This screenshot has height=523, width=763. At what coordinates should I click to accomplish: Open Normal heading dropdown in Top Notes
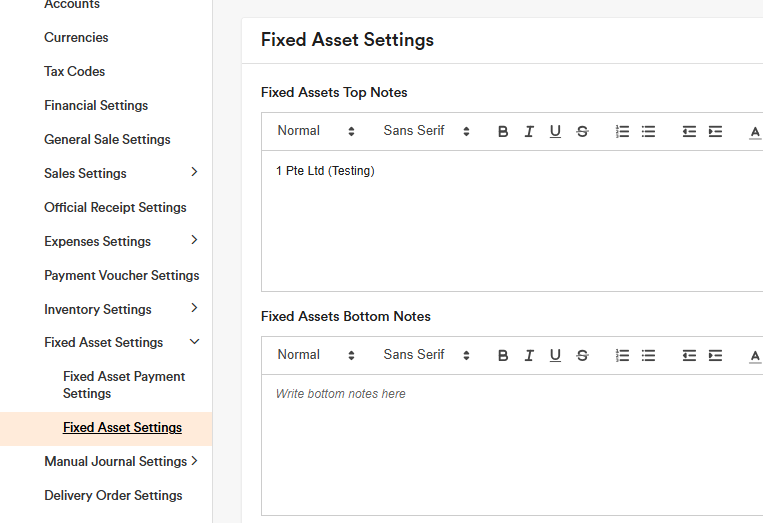[x=316, y=131]
